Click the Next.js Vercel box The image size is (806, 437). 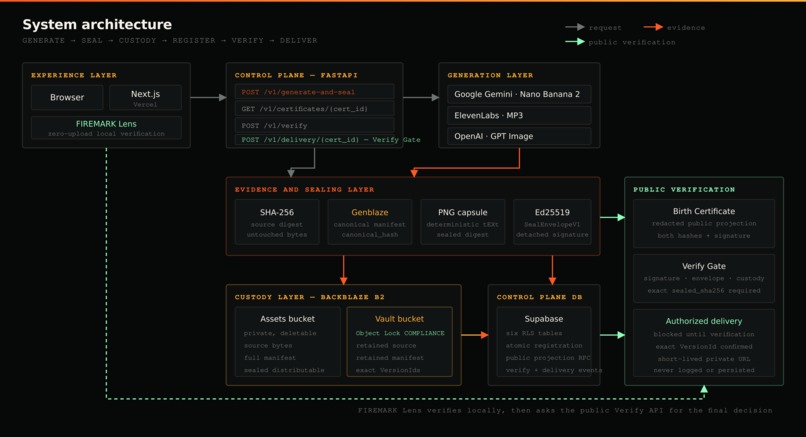pyautogui.click(x=145, y=97)
